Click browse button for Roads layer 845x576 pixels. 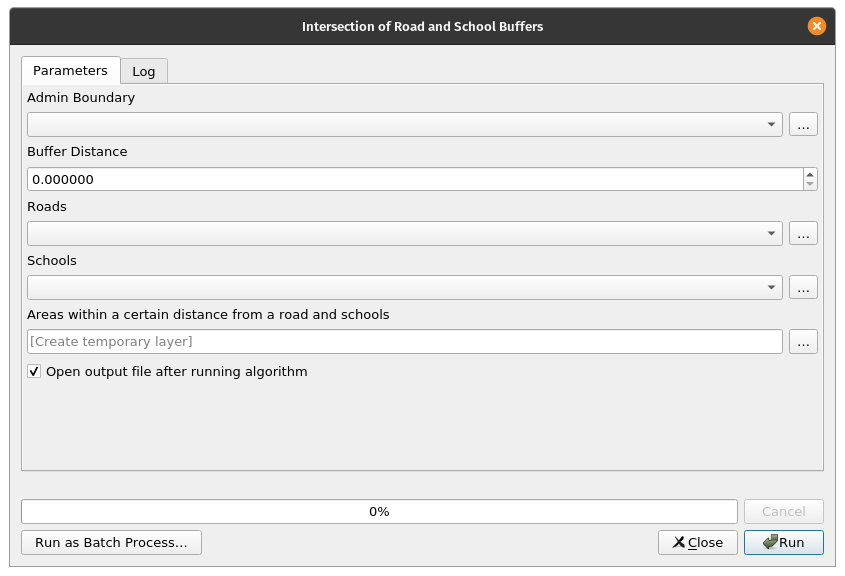803,233
